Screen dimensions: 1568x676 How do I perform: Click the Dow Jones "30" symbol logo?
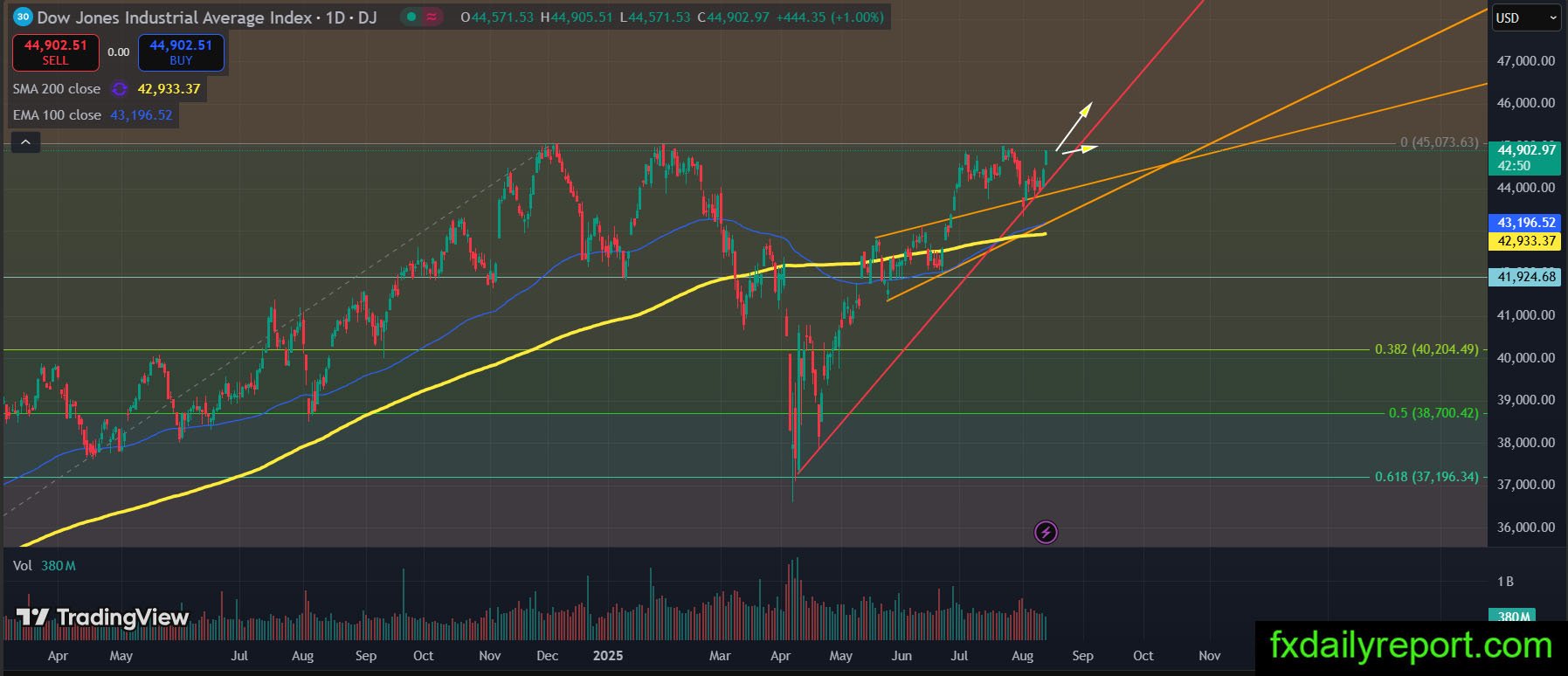tap(24, 17)
